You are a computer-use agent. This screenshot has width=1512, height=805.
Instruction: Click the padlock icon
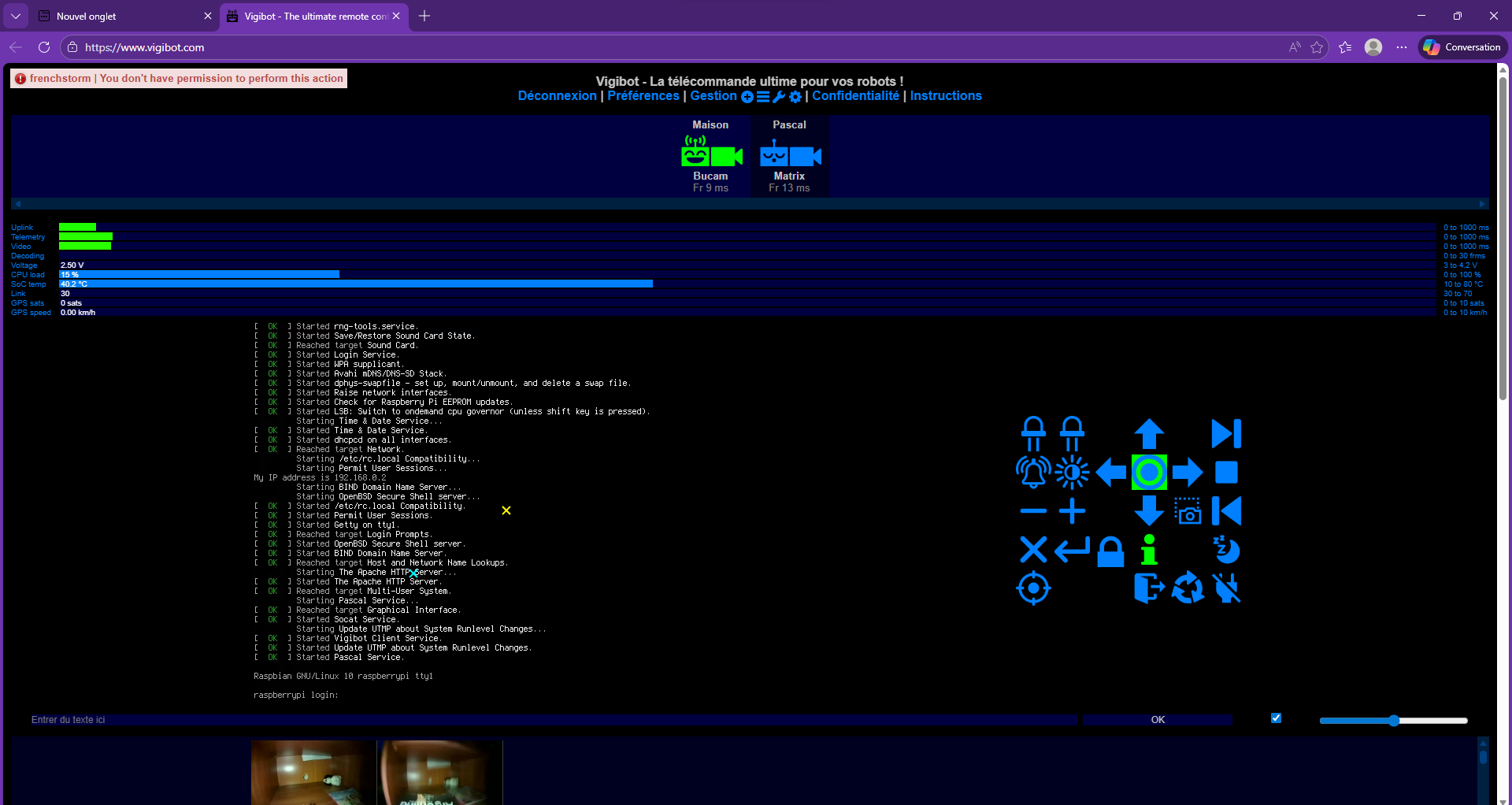coord(1110,551)
